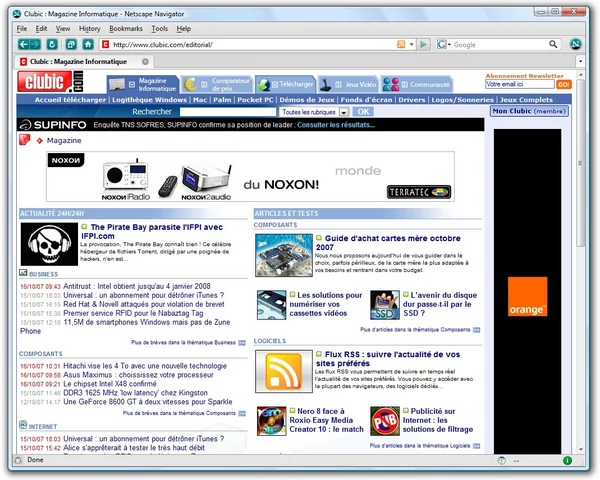Click the scrollbar up arrow
The width and height of the screenshot is (600, 480).
pyautogui.click(x=581, y=75)
